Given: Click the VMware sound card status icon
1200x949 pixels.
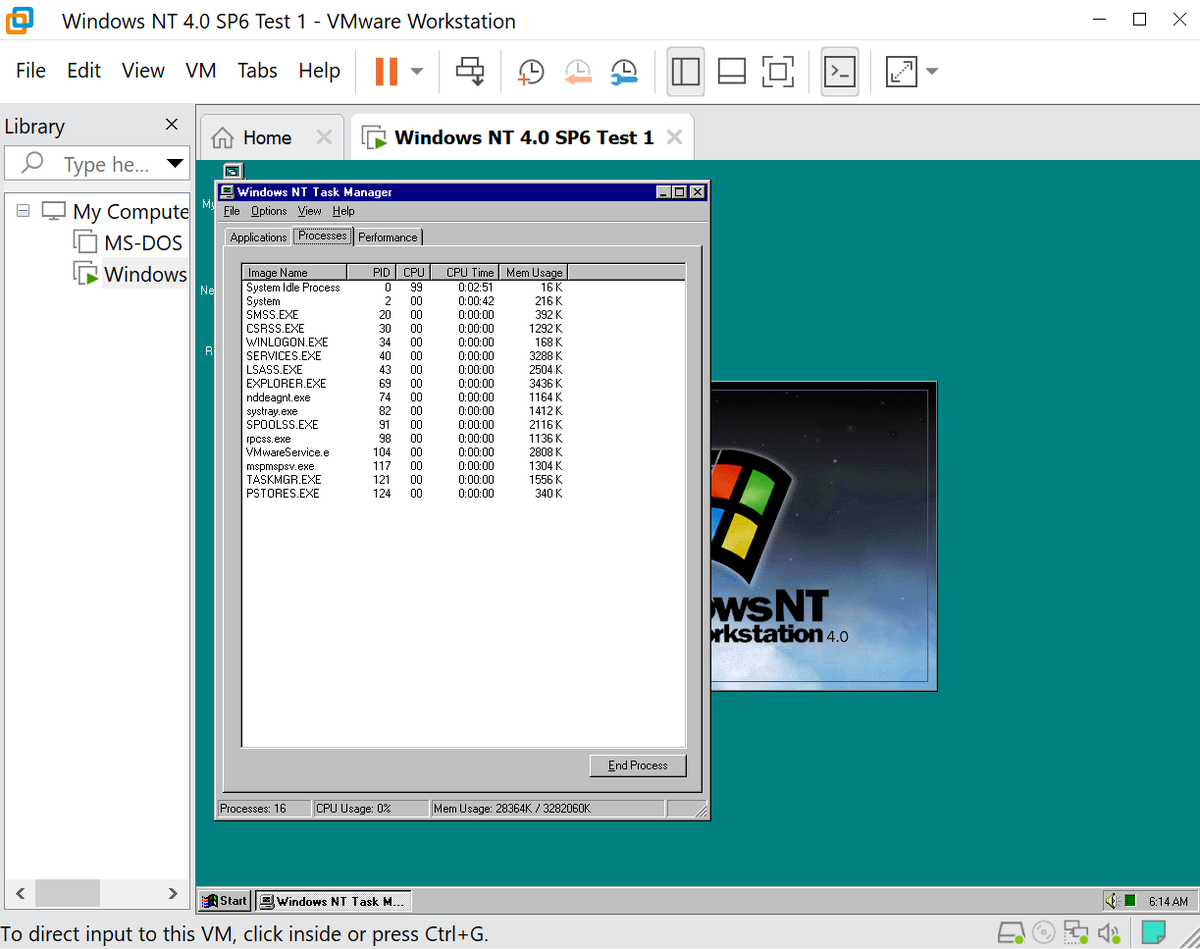Looking at the screenshot, I should click(x=1108, y=933).
